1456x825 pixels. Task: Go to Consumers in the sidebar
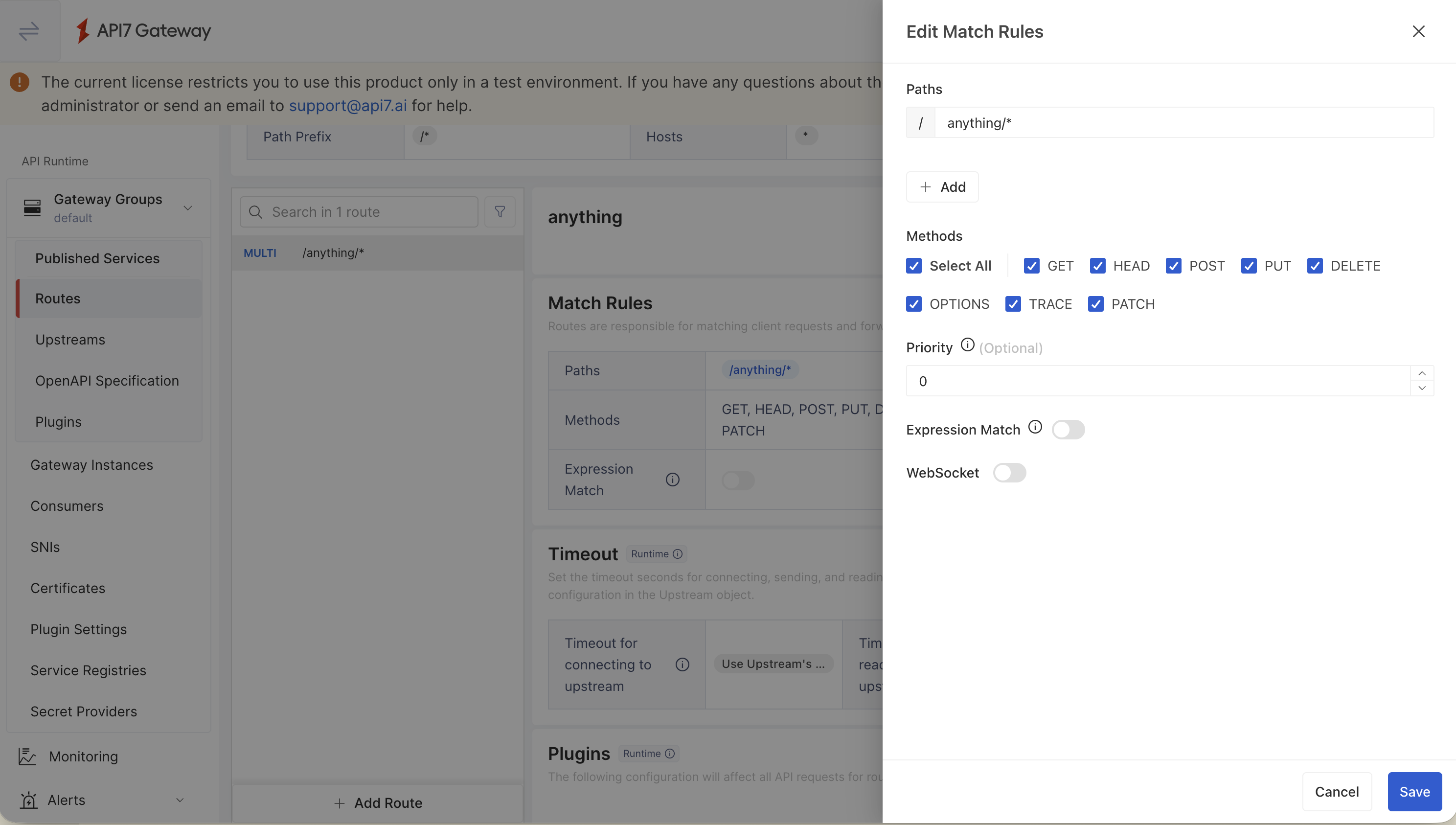[67, 506]
